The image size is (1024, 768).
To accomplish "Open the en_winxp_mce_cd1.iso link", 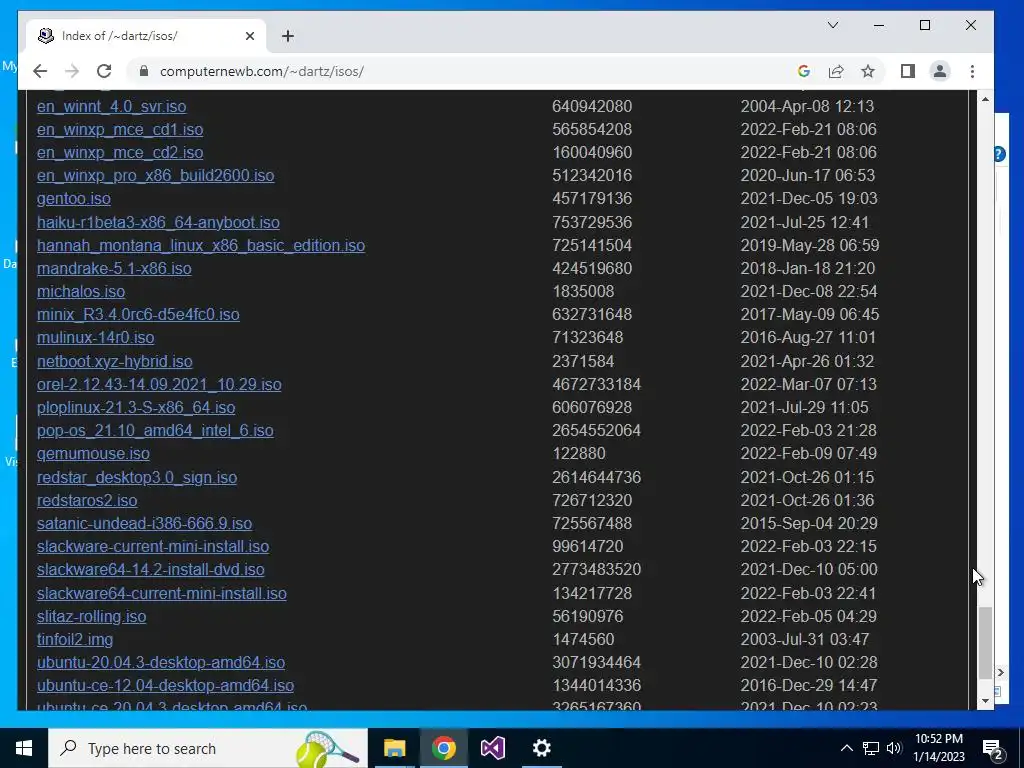I will 120,129.
